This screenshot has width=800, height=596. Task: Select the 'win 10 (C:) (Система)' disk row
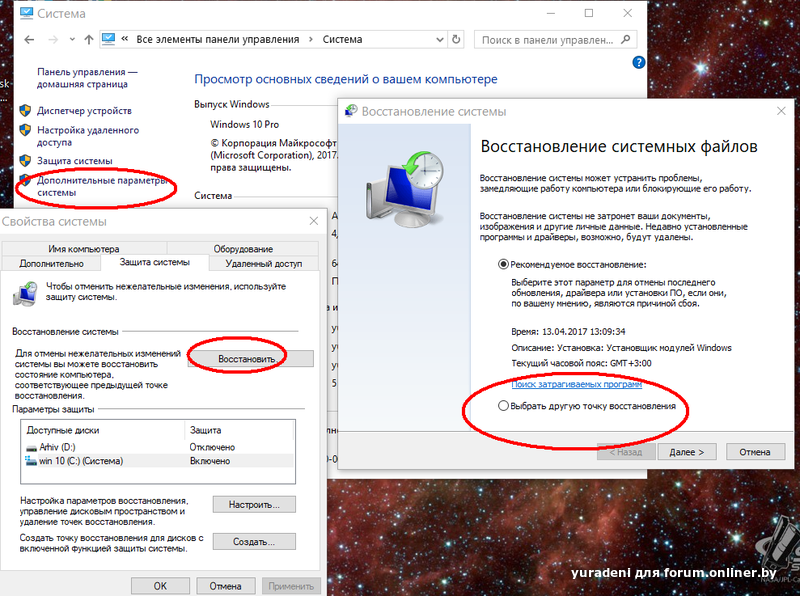tap(158, 461)
